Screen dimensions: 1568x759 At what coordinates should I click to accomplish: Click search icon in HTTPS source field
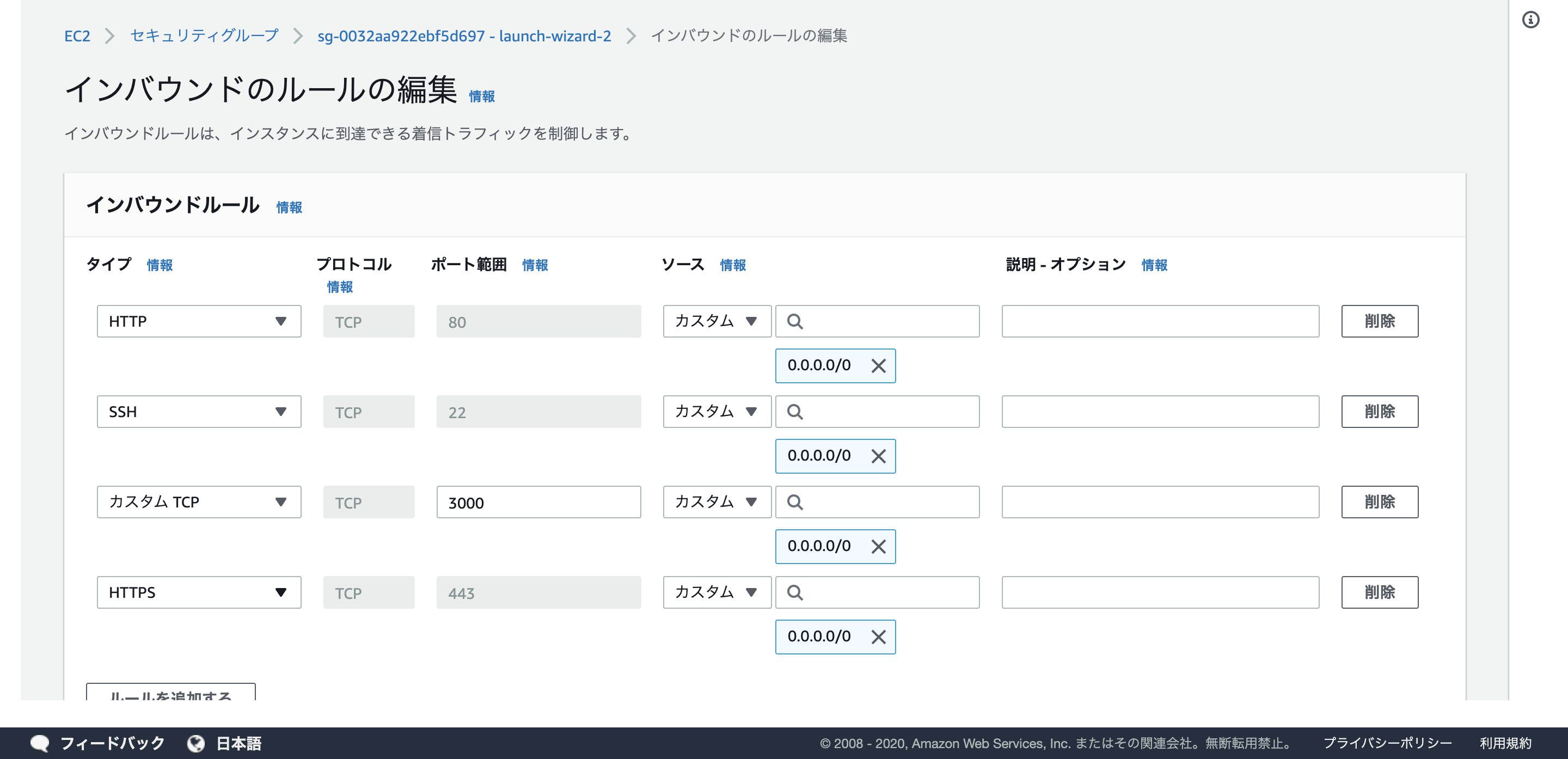click(794, 593)
